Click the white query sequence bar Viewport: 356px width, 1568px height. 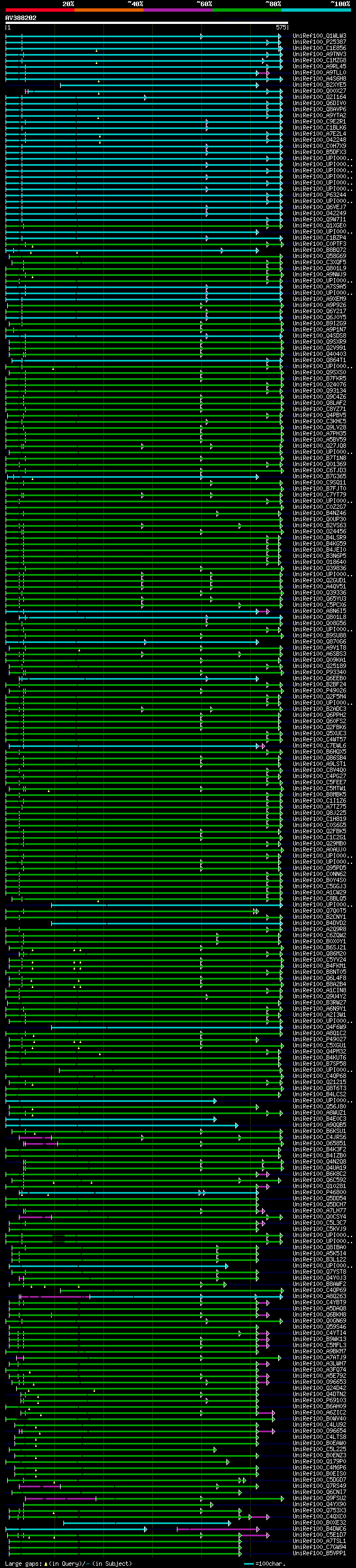pyautogui.click(x=147, y=22)
